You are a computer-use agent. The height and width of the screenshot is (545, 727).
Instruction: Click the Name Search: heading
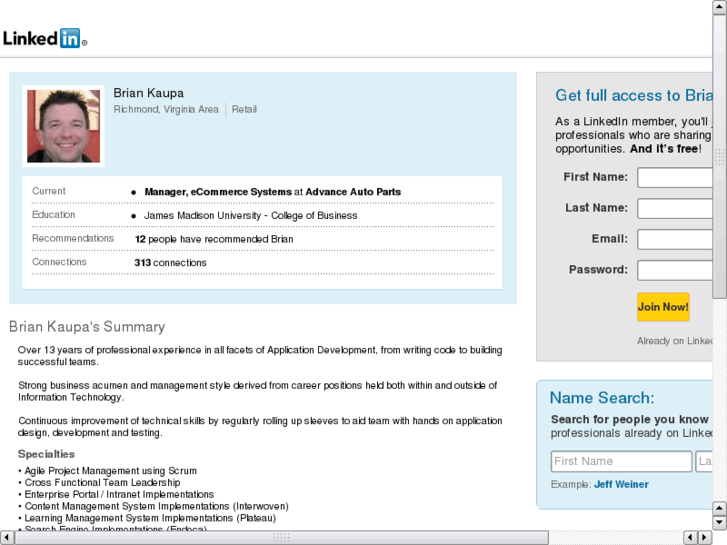click(602, 398)
